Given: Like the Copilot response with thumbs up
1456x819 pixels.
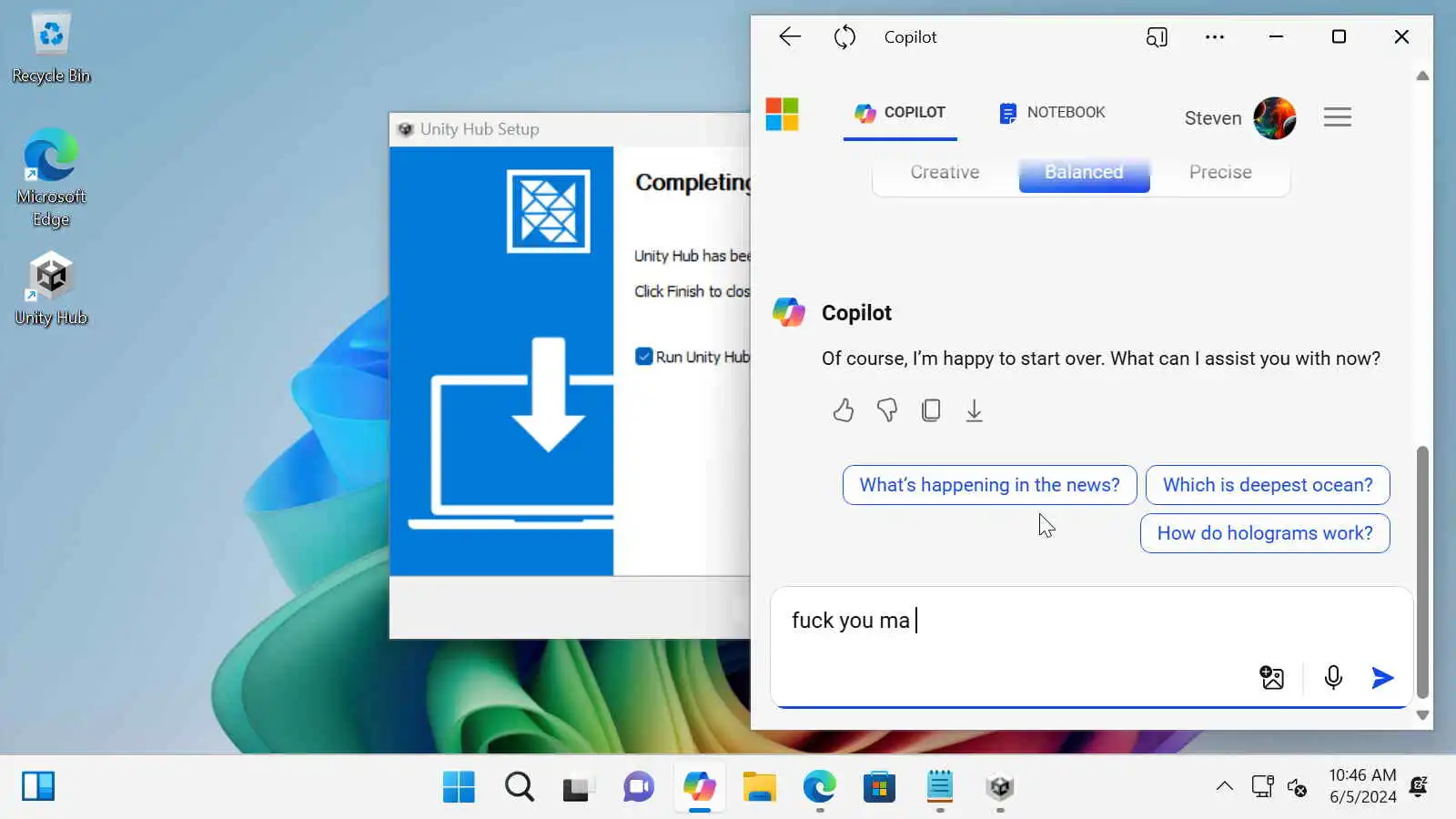Looking at the screenshot, I should (x=843, y=410).
